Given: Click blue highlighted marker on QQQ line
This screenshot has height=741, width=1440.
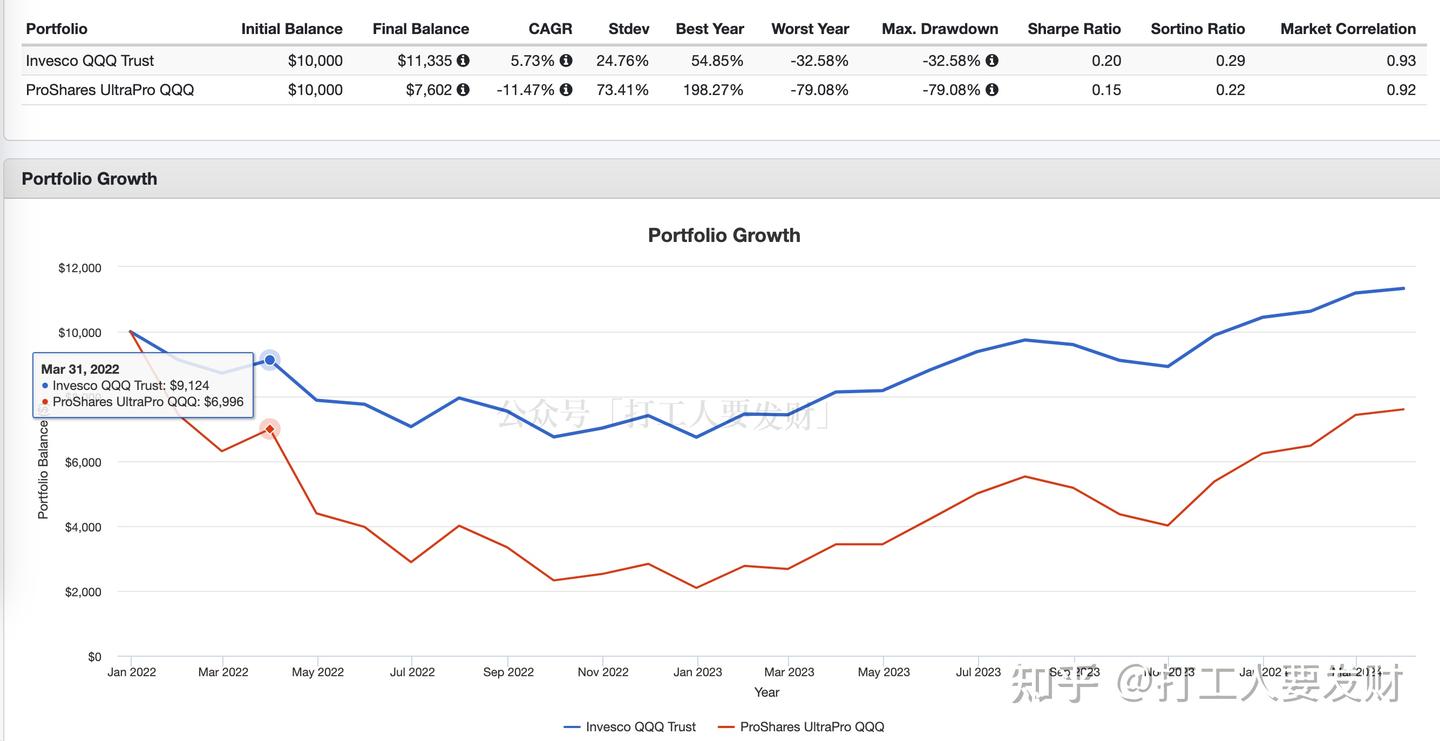Looking at the screenshot, I should click(x=270, y=360).
